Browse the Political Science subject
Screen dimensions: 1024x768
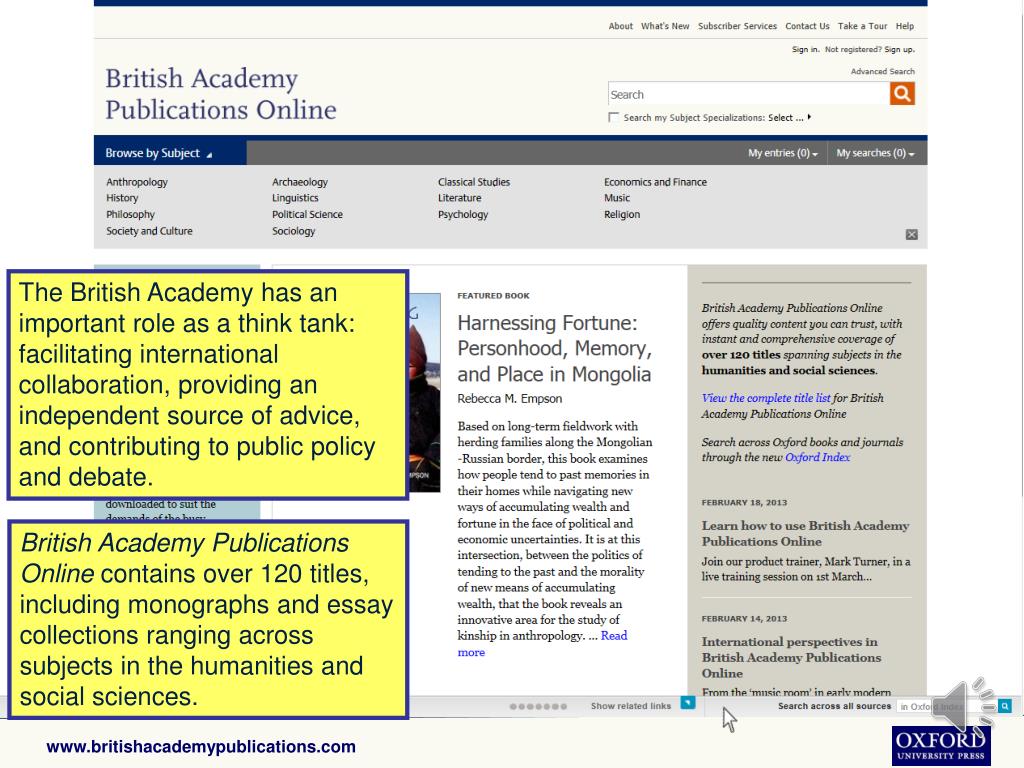(x=307, y=214)
